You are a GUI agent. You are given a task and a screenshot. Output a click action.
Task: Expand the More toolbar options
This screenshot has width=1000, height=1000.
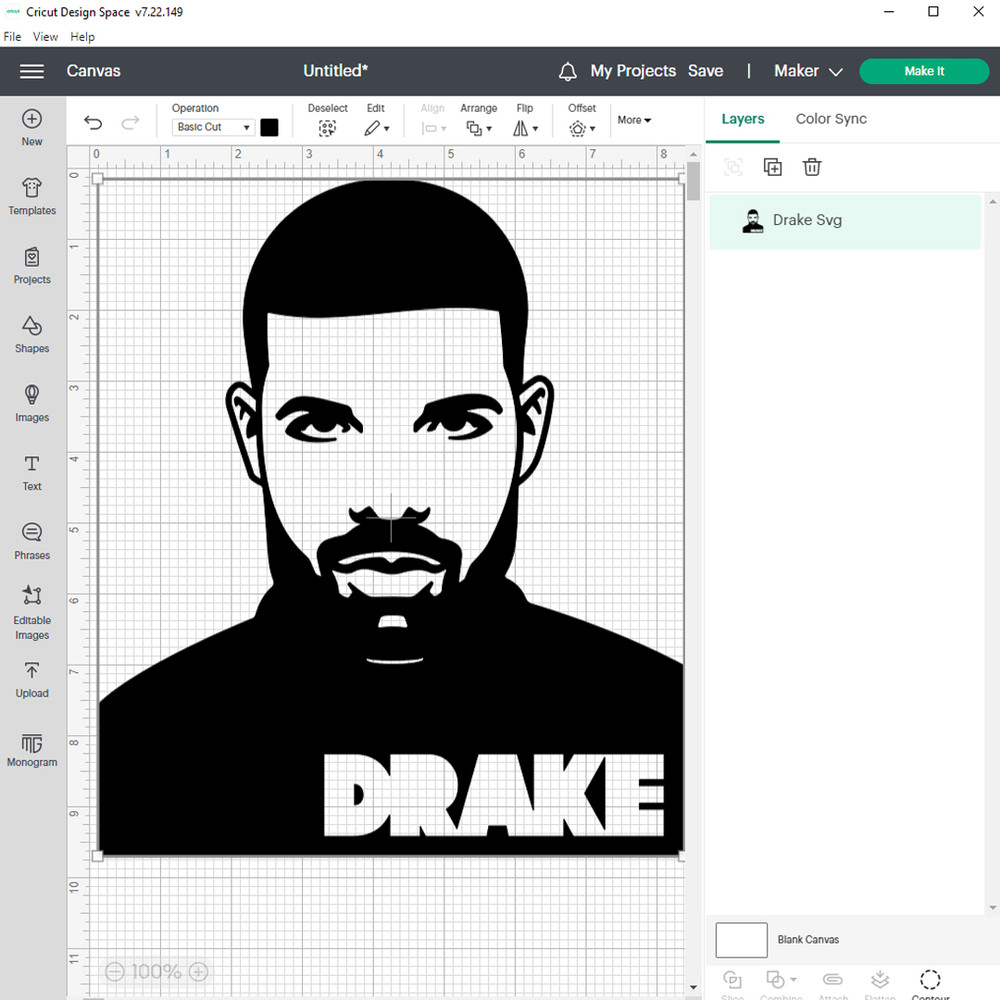pyautogui.click(x=634, y=120)
